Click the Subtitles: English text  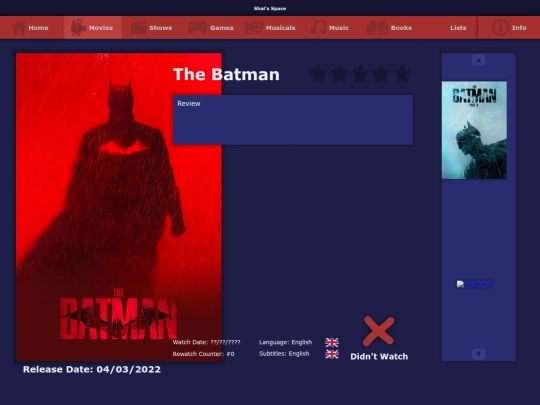[x=284, y=354]
